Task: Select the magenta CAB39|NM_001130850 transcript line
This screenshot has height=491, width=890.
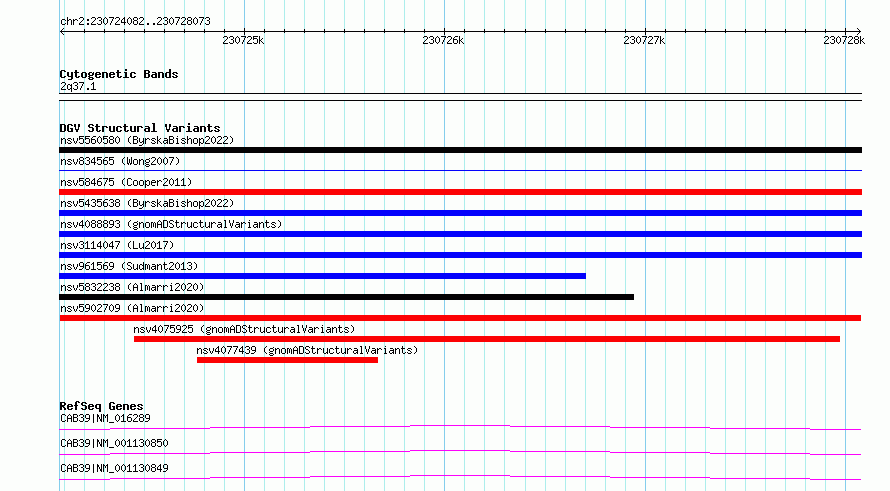Action: pyautogui.click(x=460, y=452)
